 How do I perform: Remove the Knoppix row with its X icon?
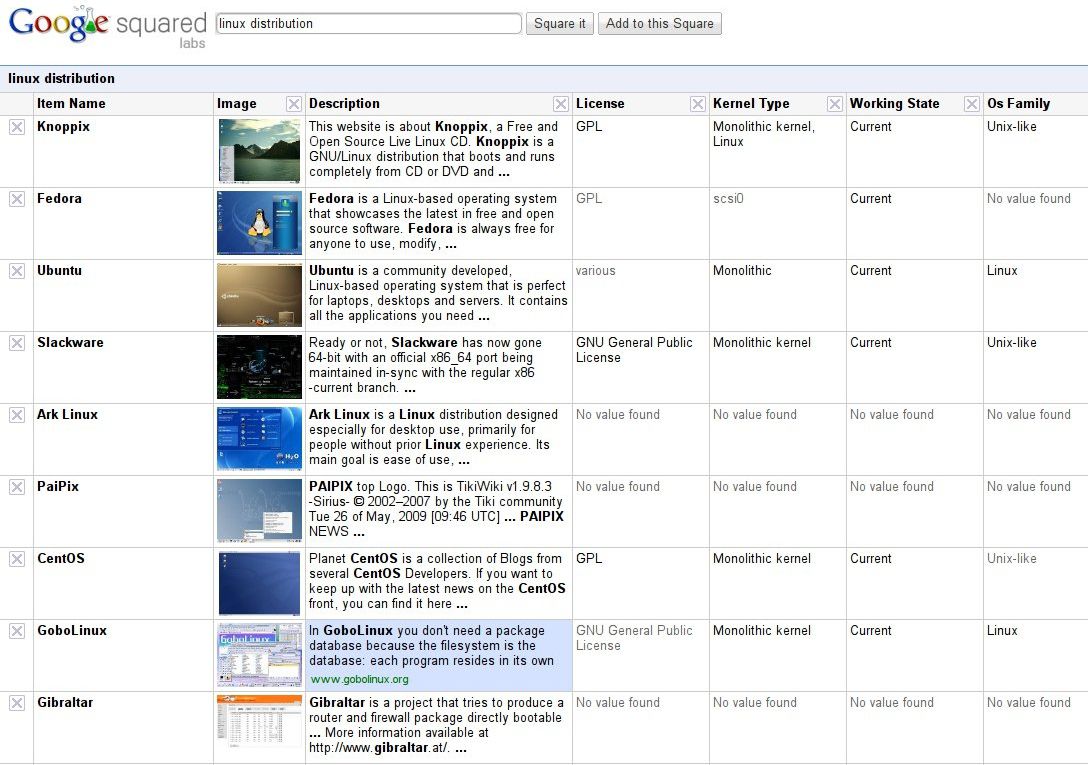click(x=17, y=127)
